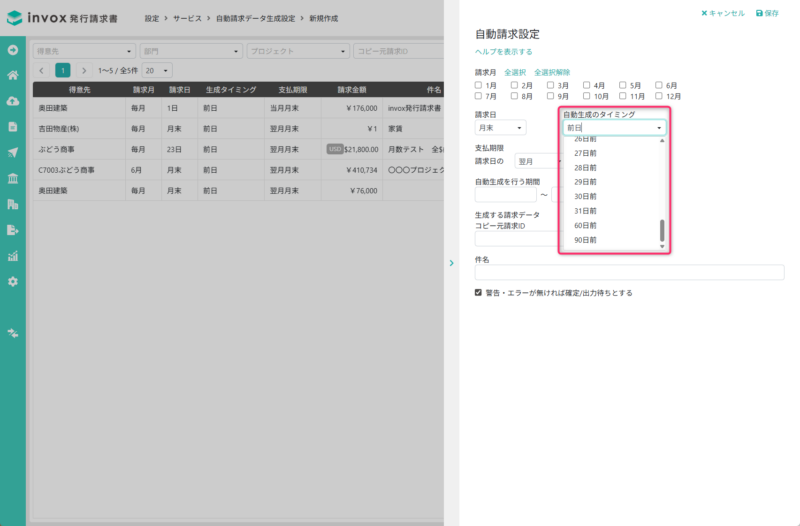This screenshot has height=526, width=800.
Task: Click the invox logo icon
Action: pos(14,18)
